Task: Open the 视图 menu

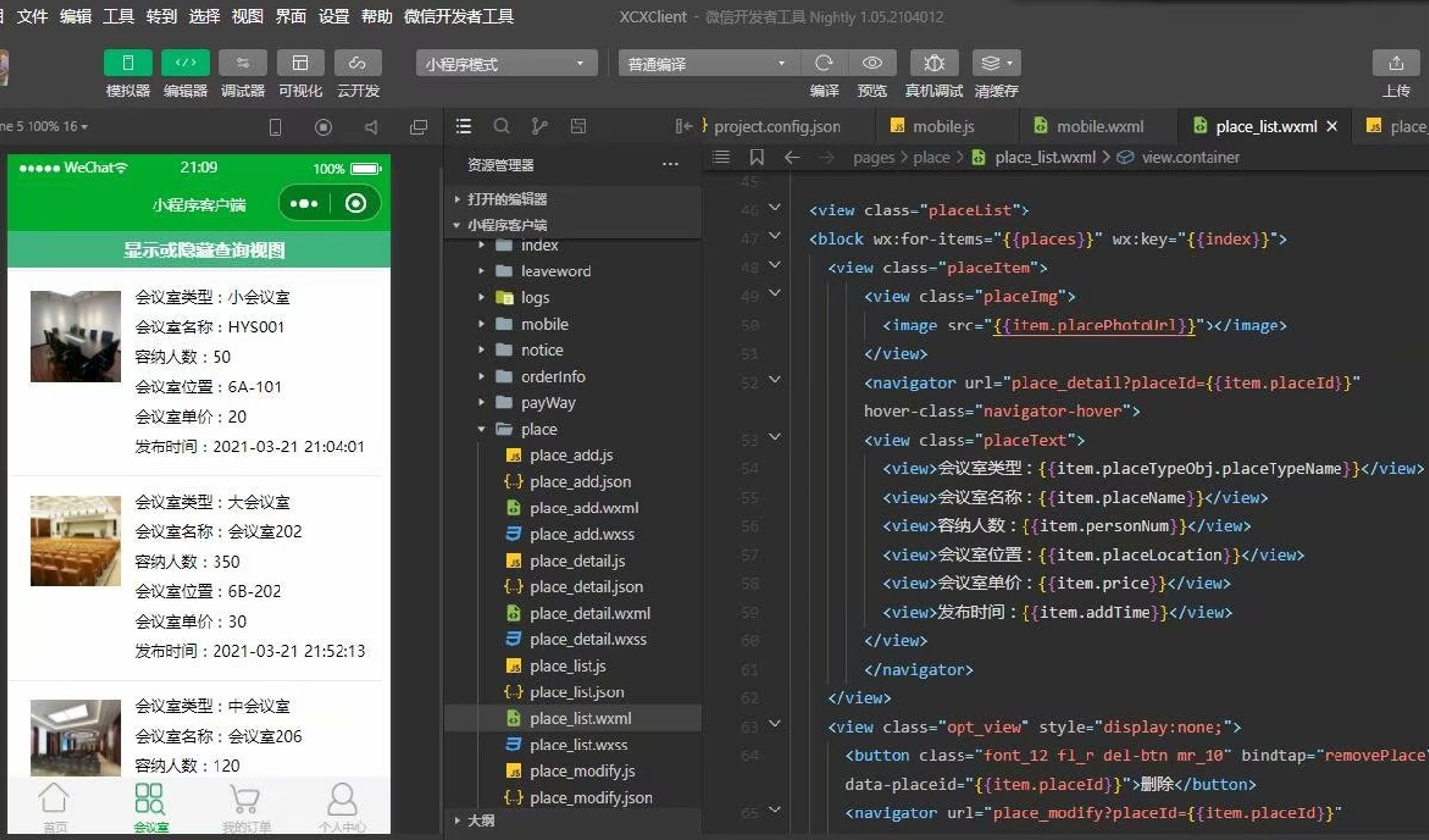Action: (x=247, y=16)
